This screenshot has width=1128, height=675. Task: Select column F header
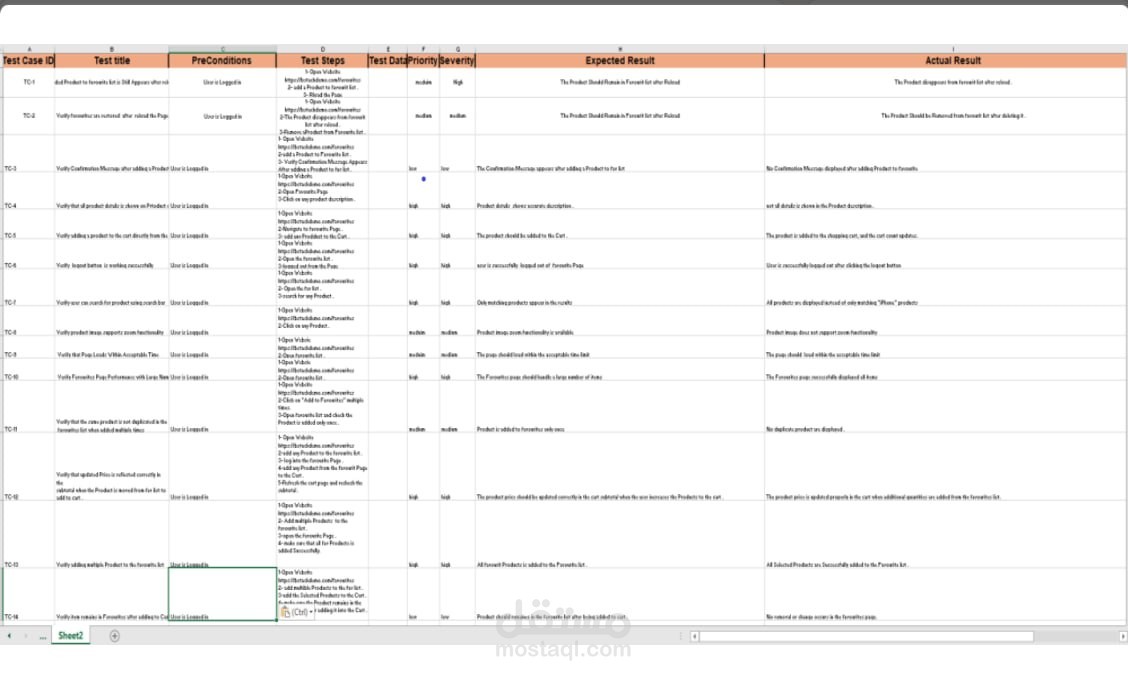[x=423, y=49]
